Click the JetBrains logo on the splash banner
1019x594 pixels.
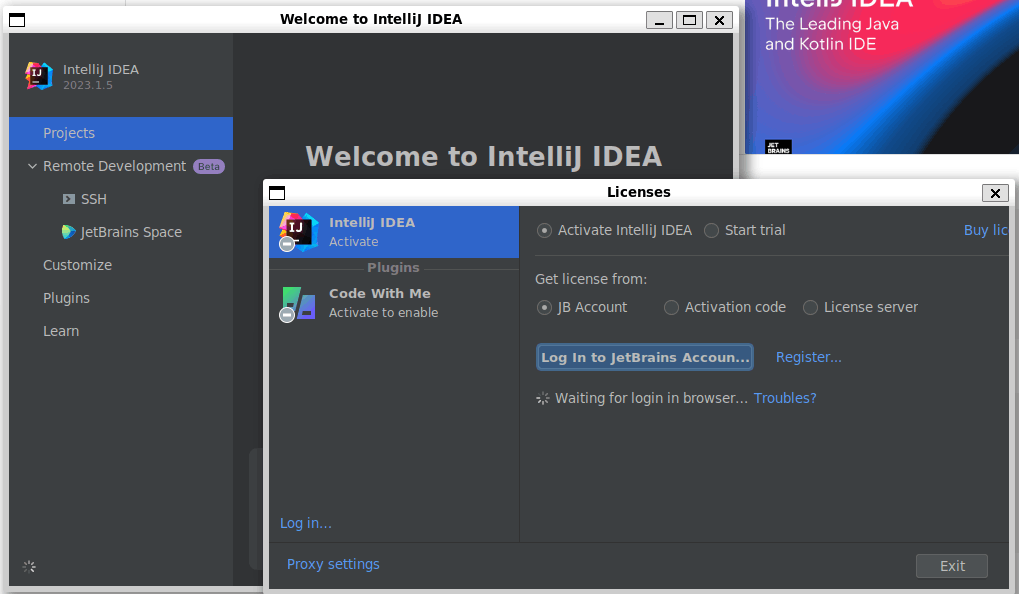tap(778, 147)
